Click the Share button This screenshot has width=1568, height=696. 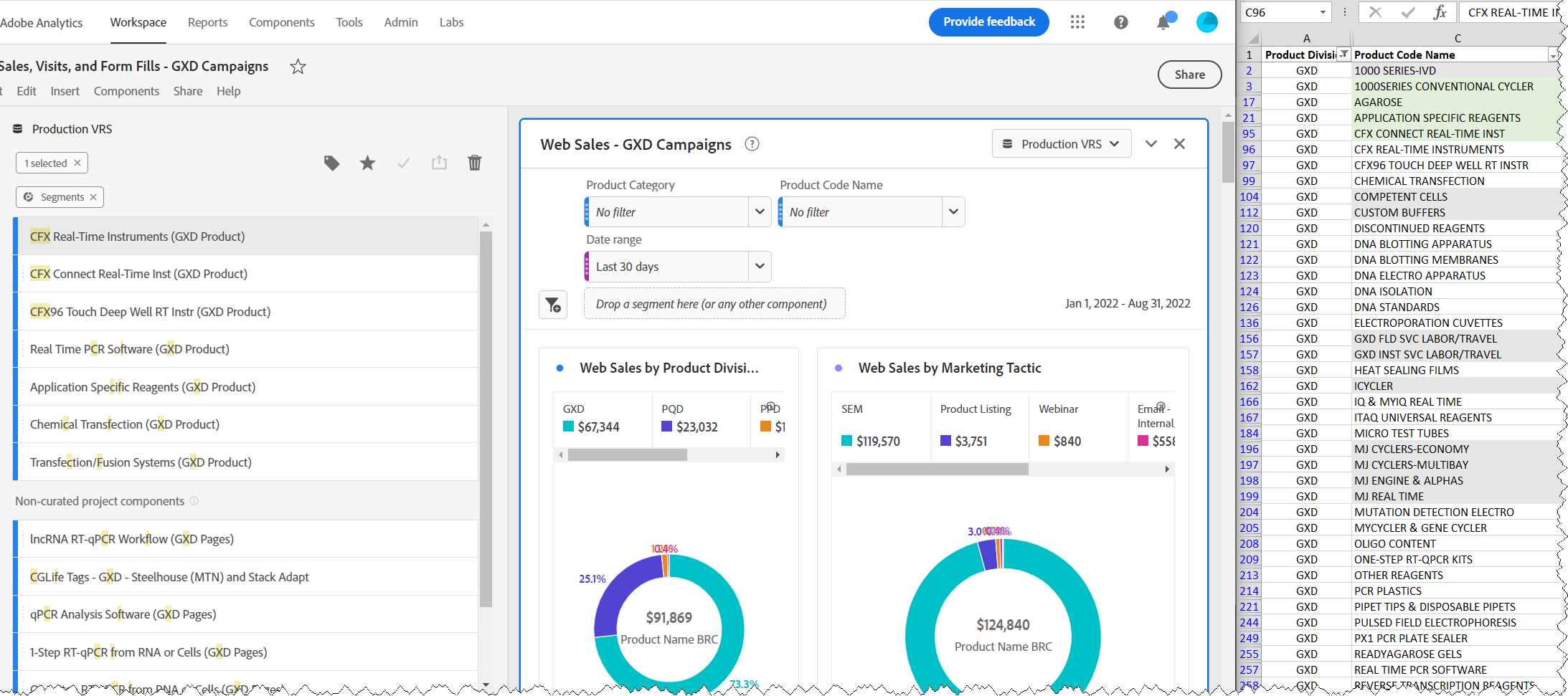[x=1189, y=75]
